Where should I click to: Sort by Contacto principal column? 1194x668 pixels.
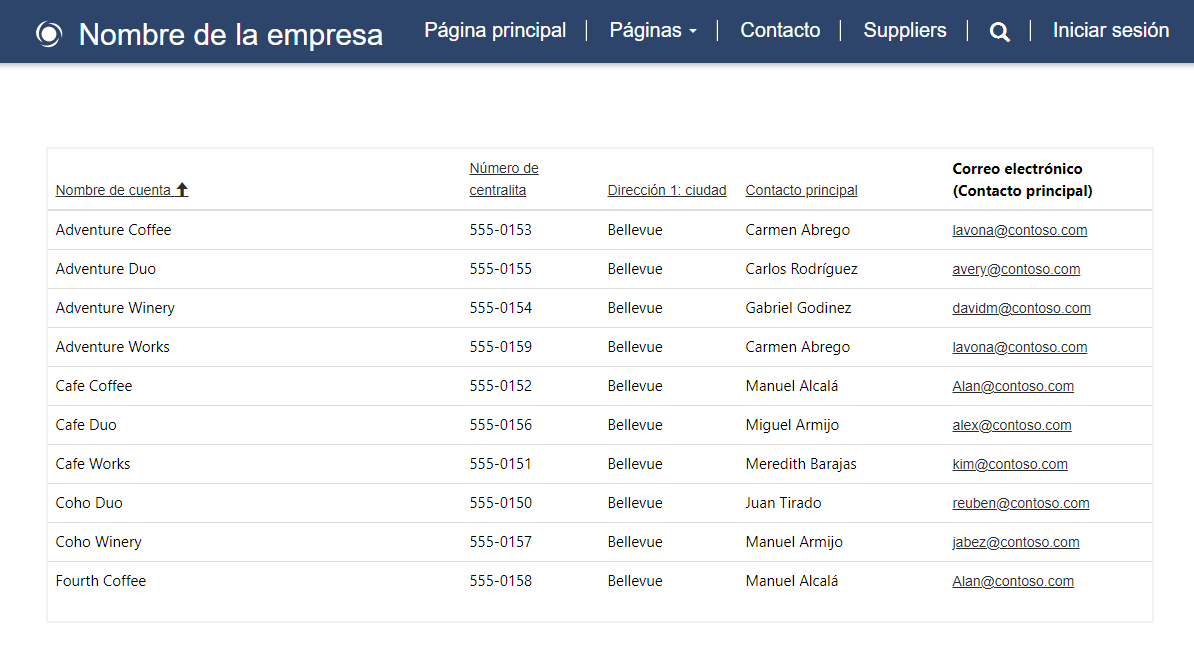click(801, 190)
